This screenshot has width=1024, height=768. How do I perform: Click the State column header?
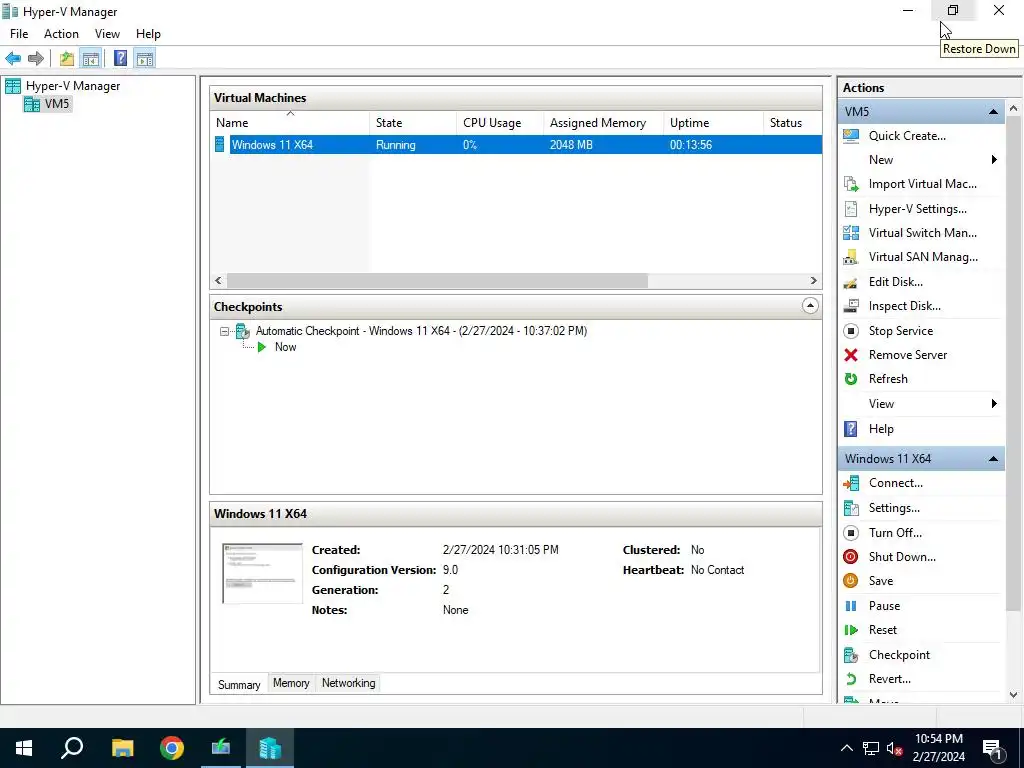click(x=413, y=123)
